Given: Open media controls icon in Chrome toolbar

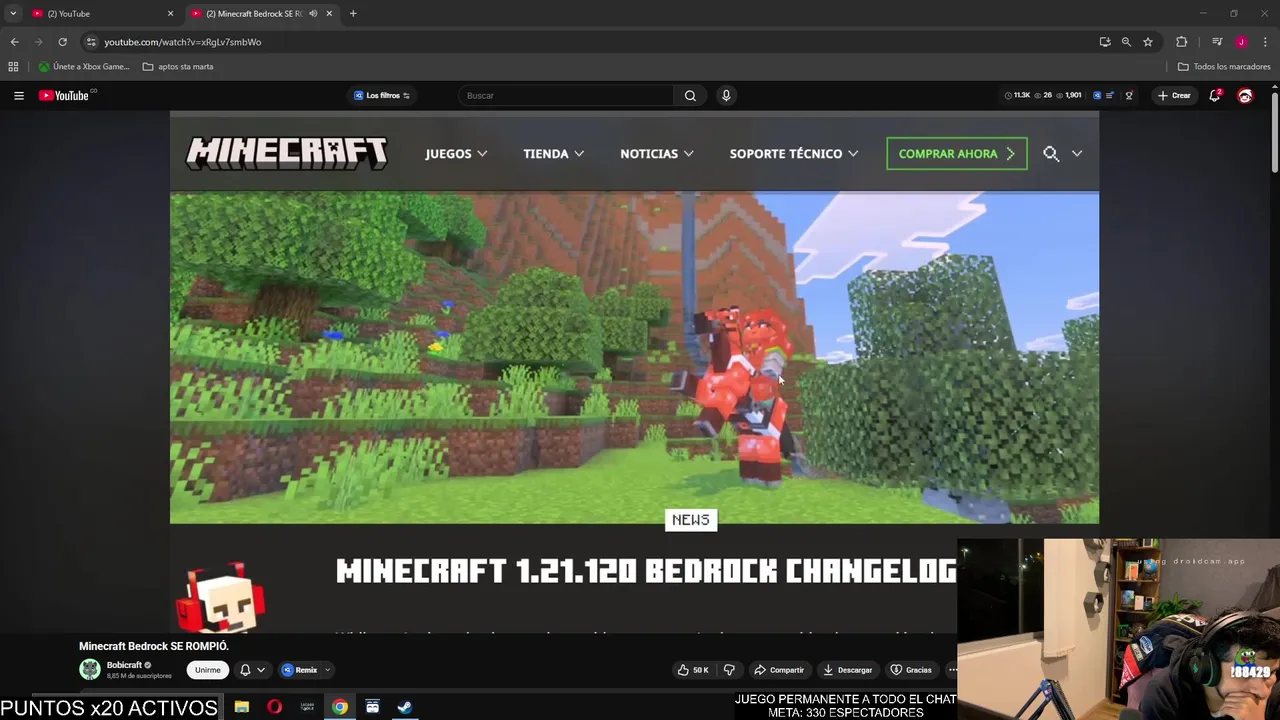Looking at the screenshot, I should tap(1217, 42).
